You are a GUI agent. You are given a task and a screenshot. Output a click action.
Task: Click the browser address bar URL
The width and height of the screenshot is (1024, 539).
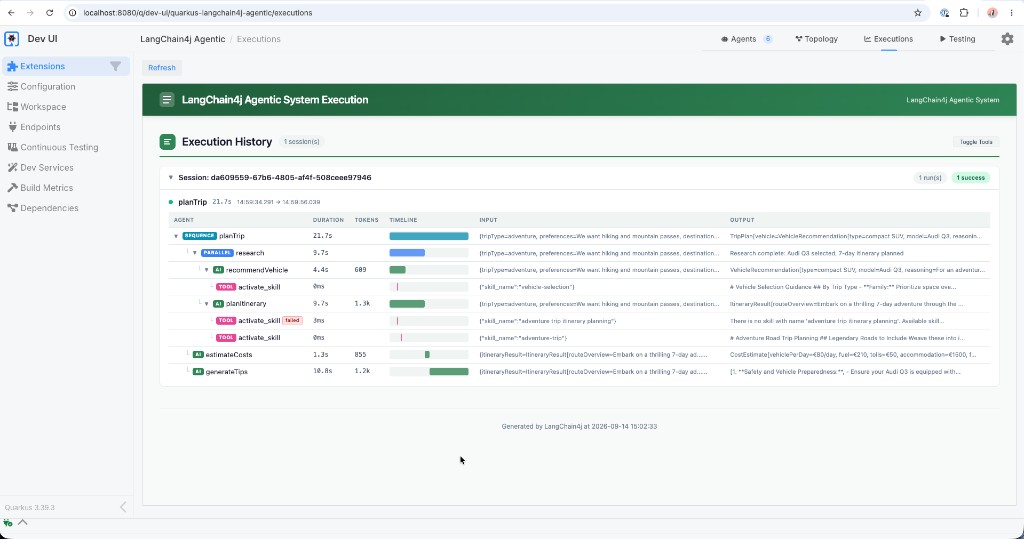[198, 12]
